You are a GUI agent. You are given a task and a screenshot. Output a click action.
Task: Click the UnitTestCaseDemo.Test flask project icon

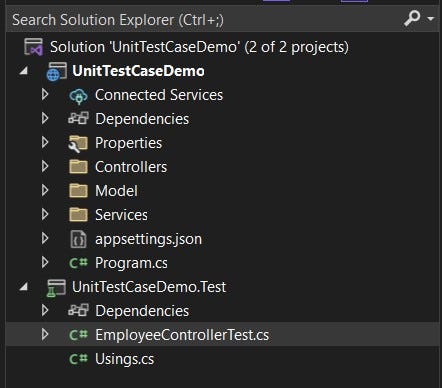(x=56, y=288)
